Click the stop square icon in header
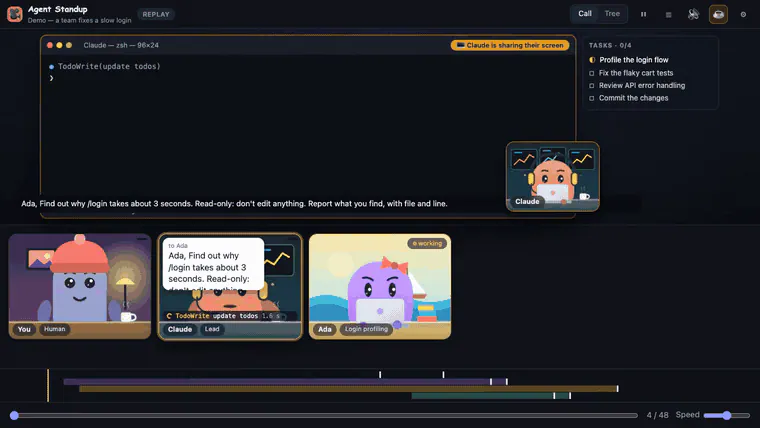The width and height of the screenshot is (760, 428). (668, 15)
